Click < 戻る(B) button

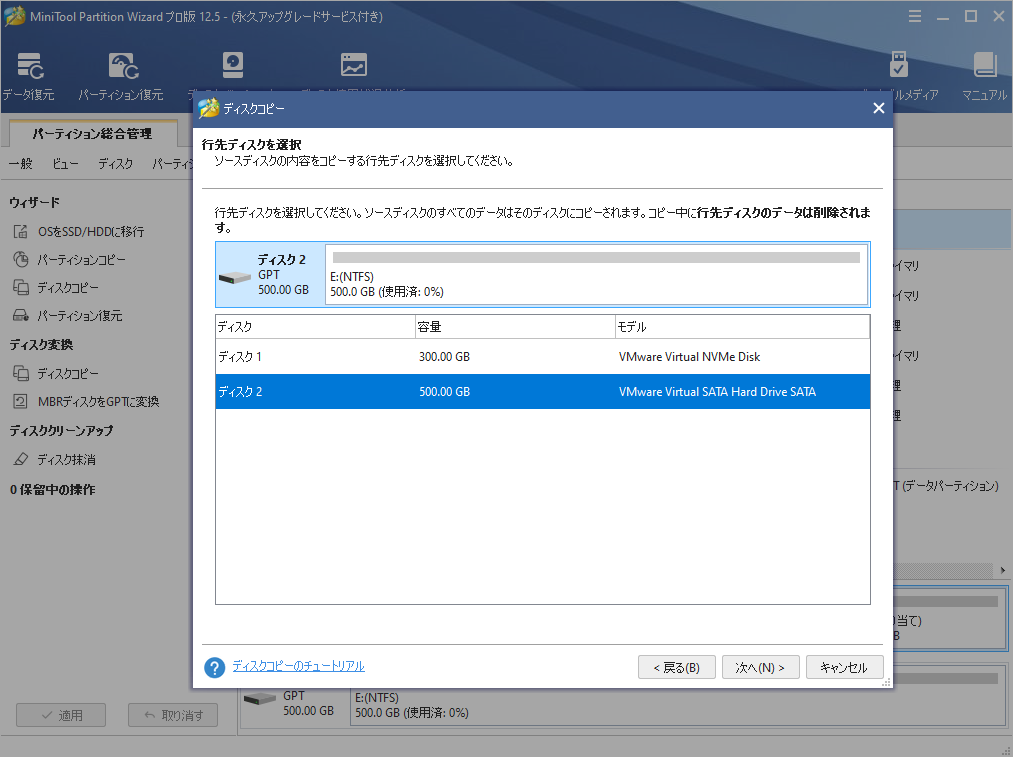click(676, 667)
